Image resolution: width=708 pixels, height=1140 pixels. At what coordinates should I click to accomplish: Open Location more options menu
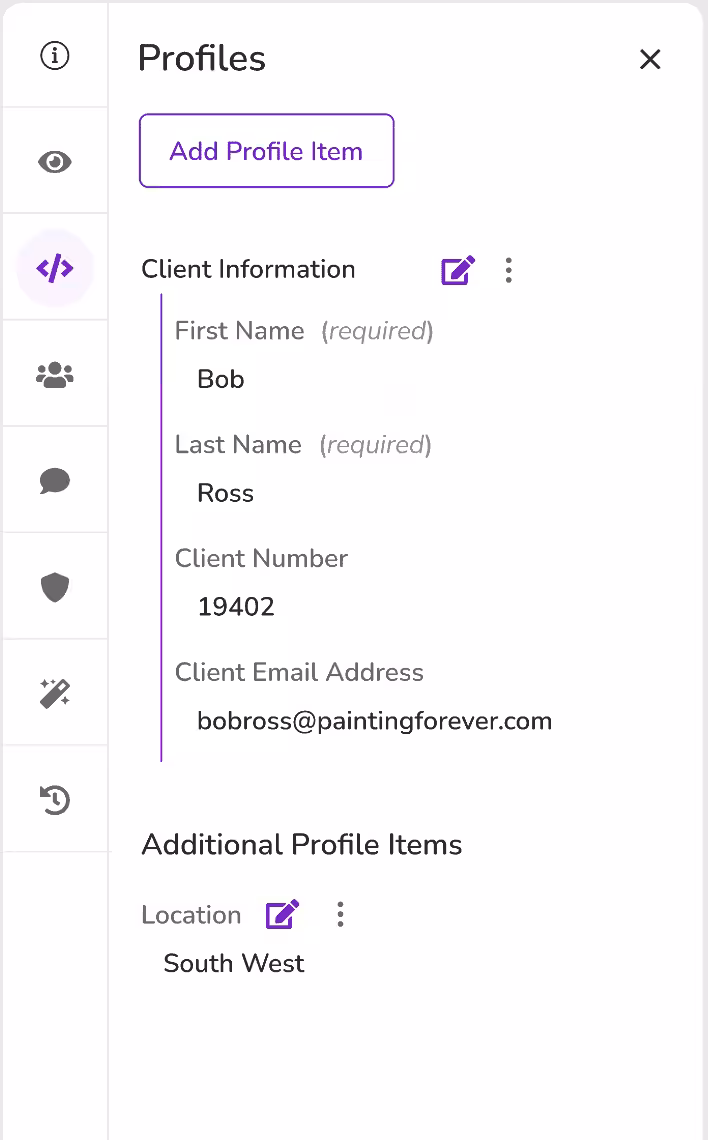(340, 915)
